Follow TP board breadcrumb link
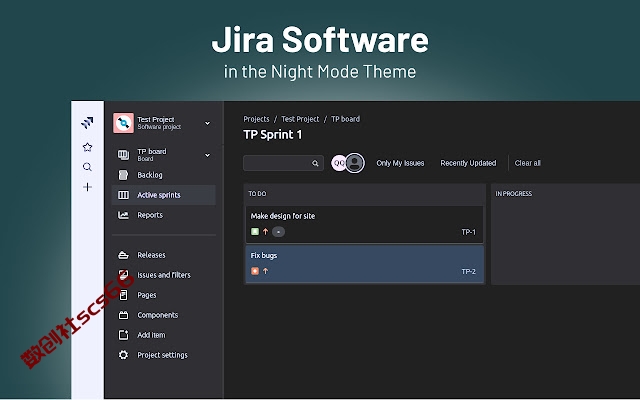The image size is (640, 400). [x=345, y=119]
